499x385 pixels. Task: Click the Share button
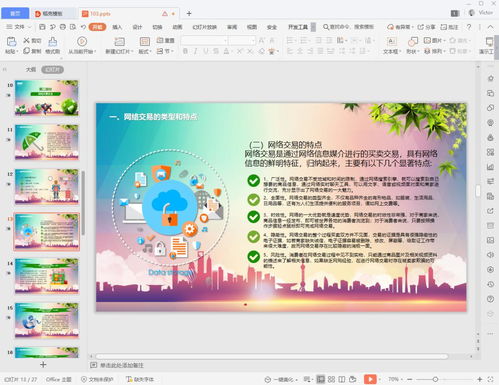pyautogui.click(x=426, y=27)
